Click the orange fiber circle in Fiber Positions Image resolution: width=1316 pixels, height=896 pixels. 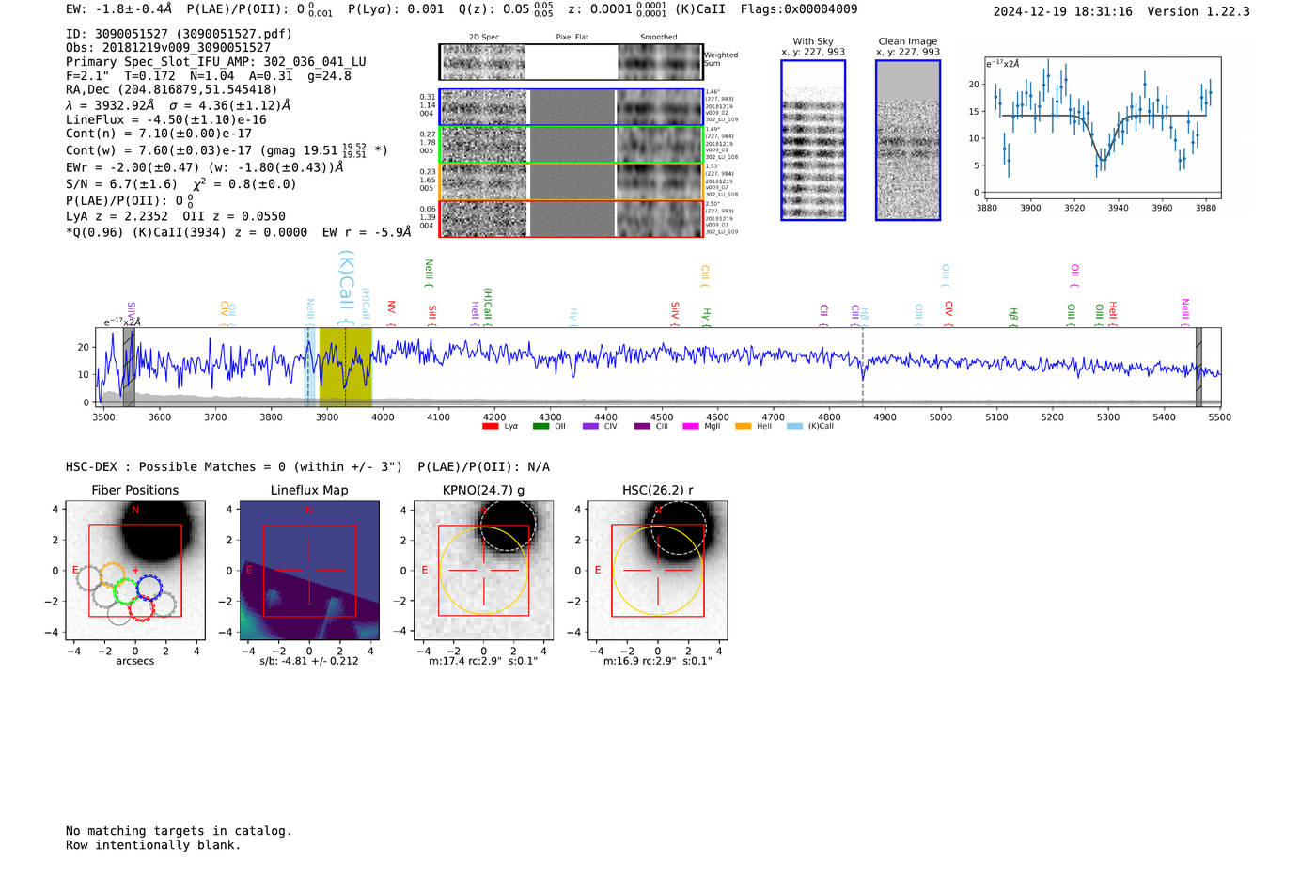pos(113,575)
